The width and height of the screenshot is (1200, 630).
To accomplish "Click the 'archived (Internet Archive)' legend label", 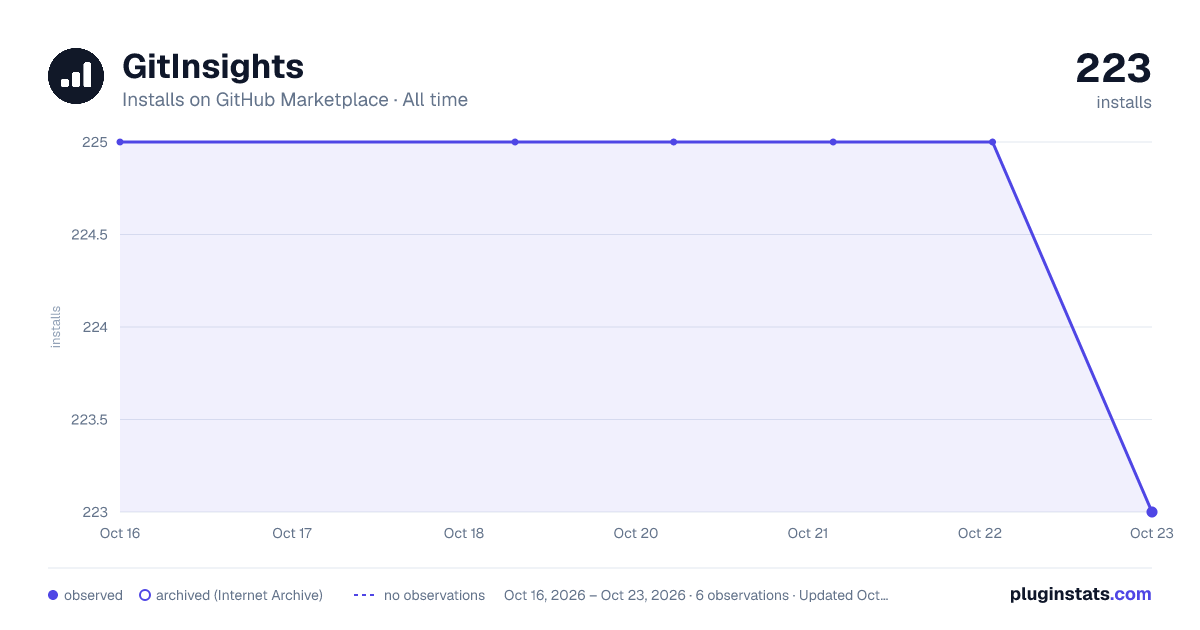I will [x=239, y=595].
